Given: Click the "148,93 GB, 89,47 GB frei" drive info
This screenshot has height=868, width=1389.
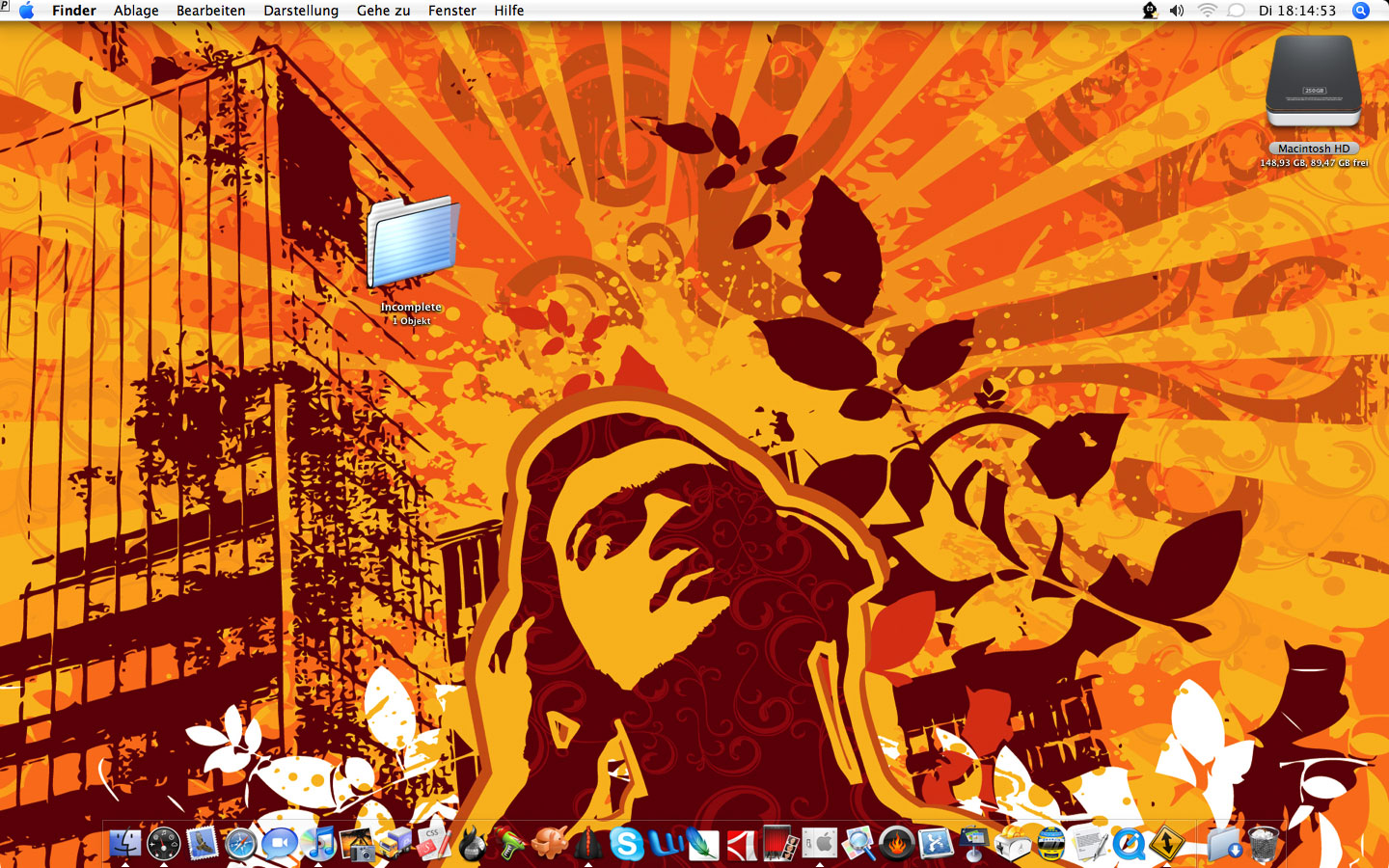Looking at the screenshot, I should (x=1314, y=163).
